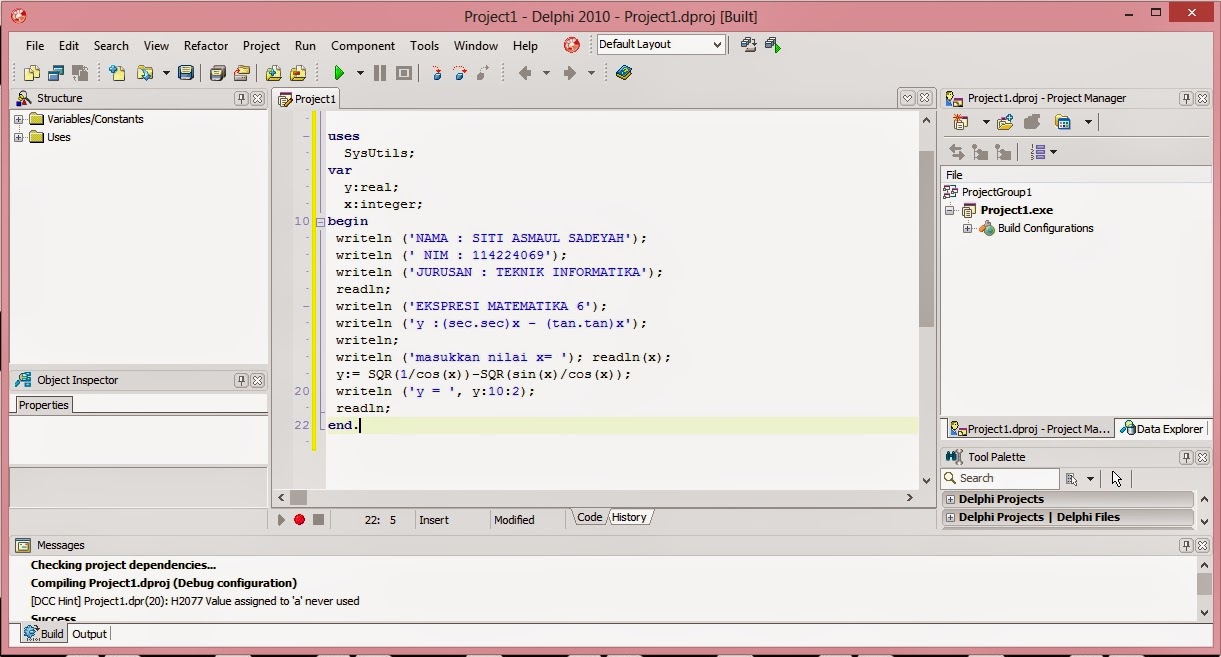Open the Component menu

tap(363, 46)
